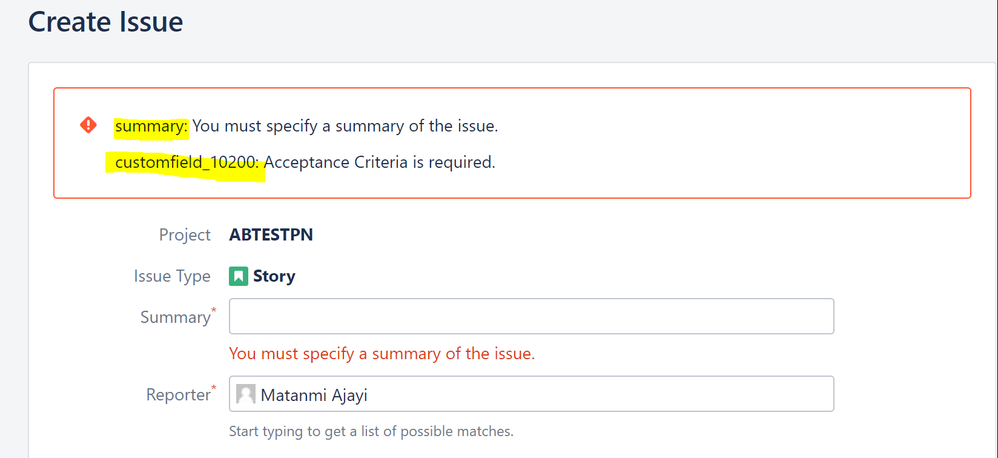Click the reporter avatar icon

pos(246,394)
